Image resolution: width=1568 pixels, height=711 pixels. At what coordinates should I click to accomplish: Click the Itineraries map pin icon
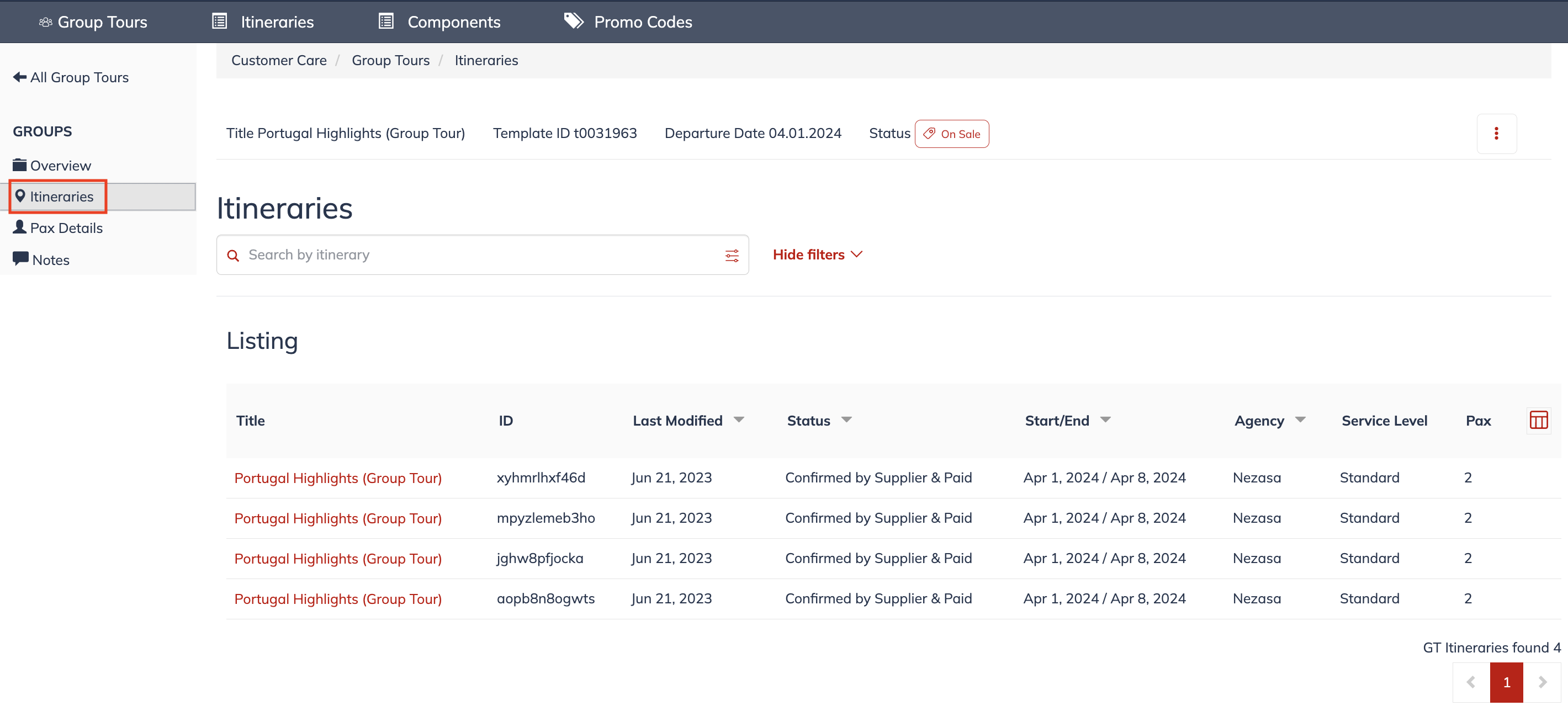[x=20, y=196]
